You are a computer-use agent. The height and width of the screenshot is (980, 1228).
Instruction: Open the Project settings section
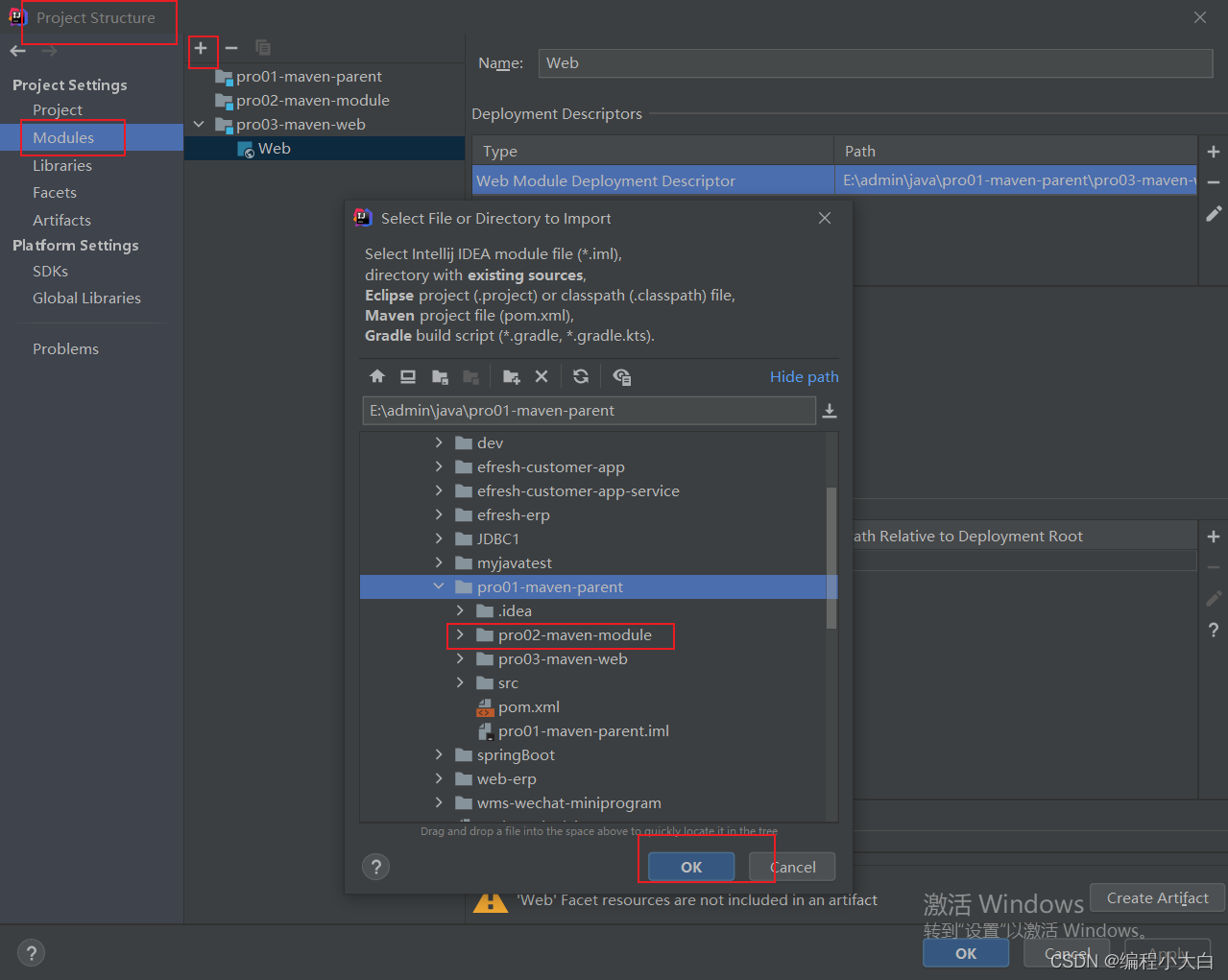[58, 109]
